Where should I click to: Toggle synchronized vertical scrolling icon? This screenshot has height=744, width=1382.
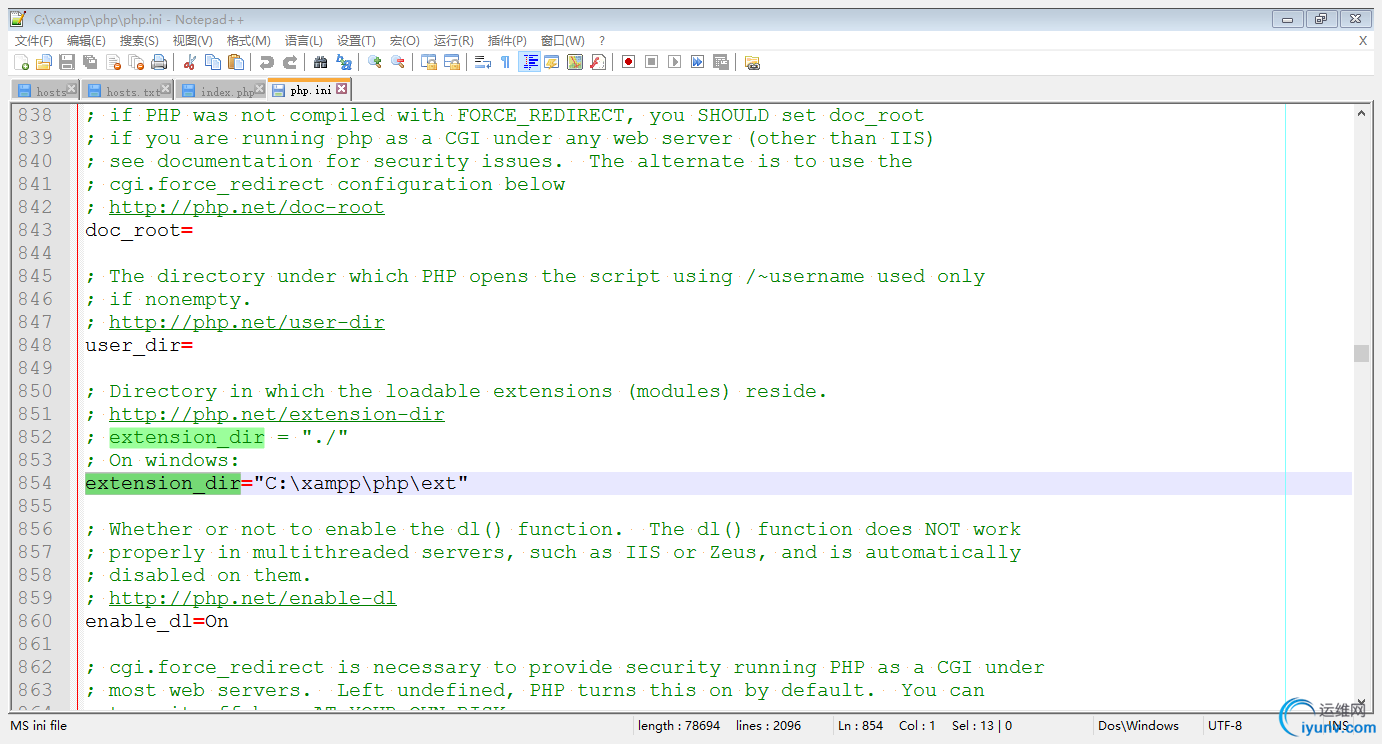pyautogui.click(x=428, y=62)
